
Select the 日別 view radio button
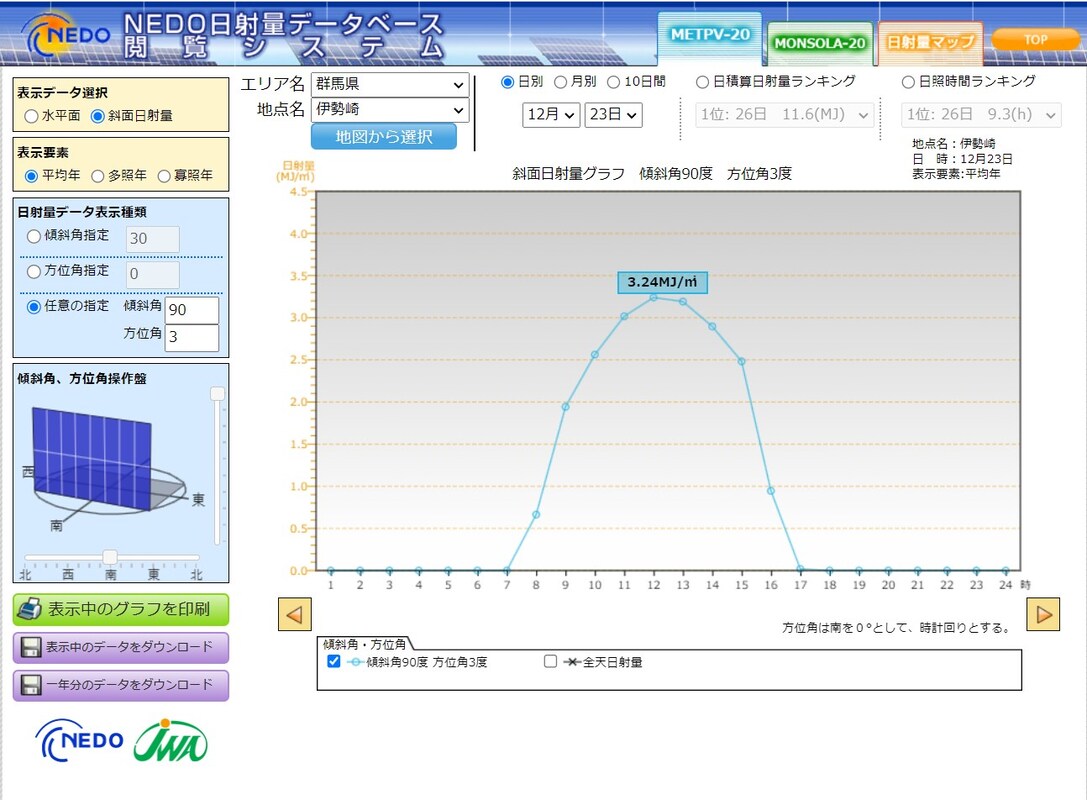(x=507, y=82)
